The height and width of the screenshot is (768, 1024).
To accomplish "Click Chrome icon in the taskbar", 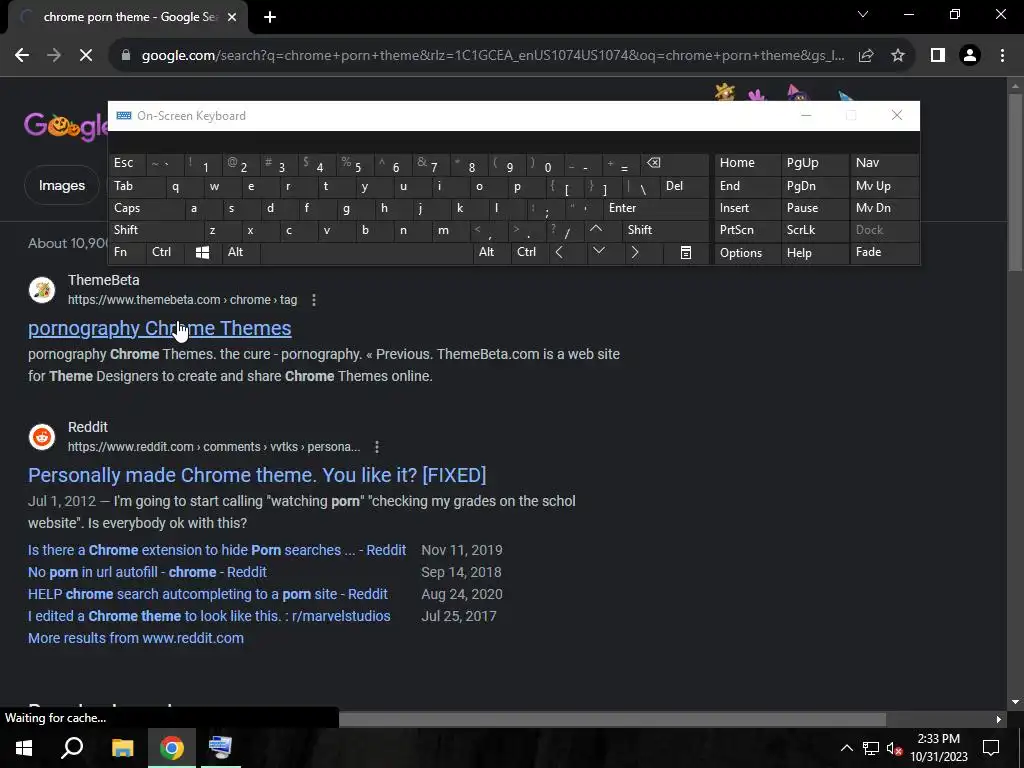I will click(172, 747).
